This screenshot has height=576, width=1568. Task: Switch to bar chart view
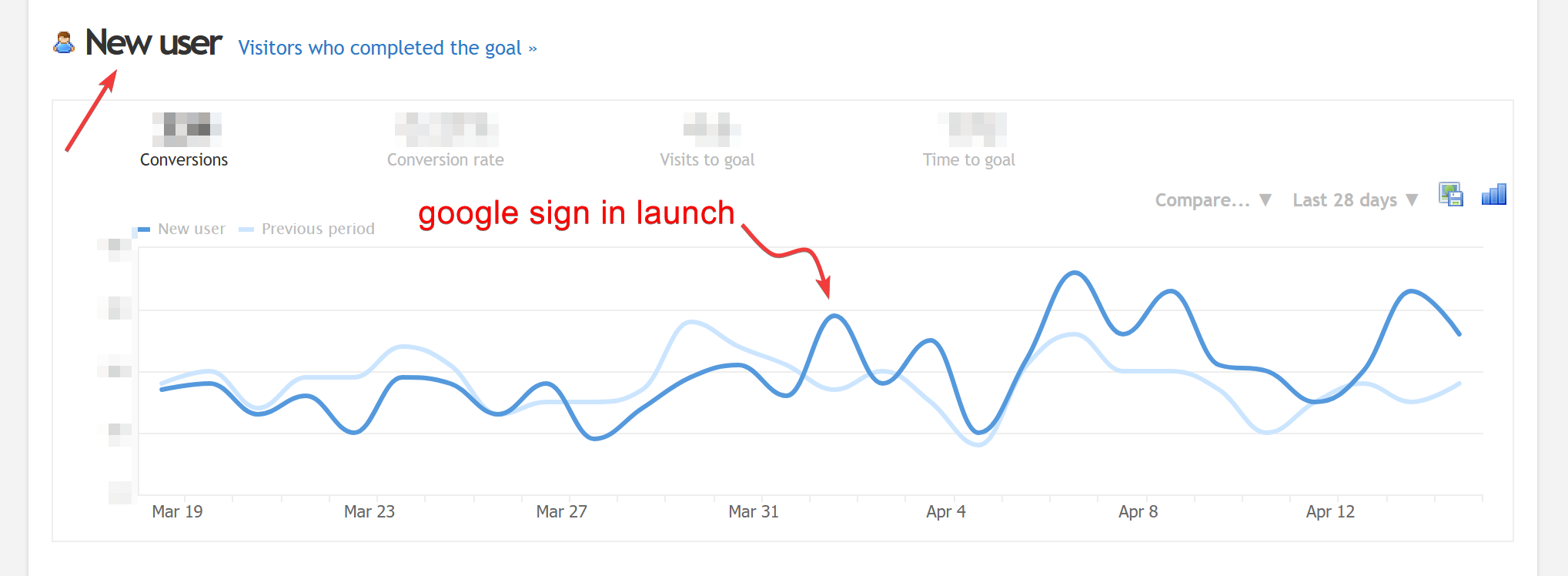point(1493,195)
